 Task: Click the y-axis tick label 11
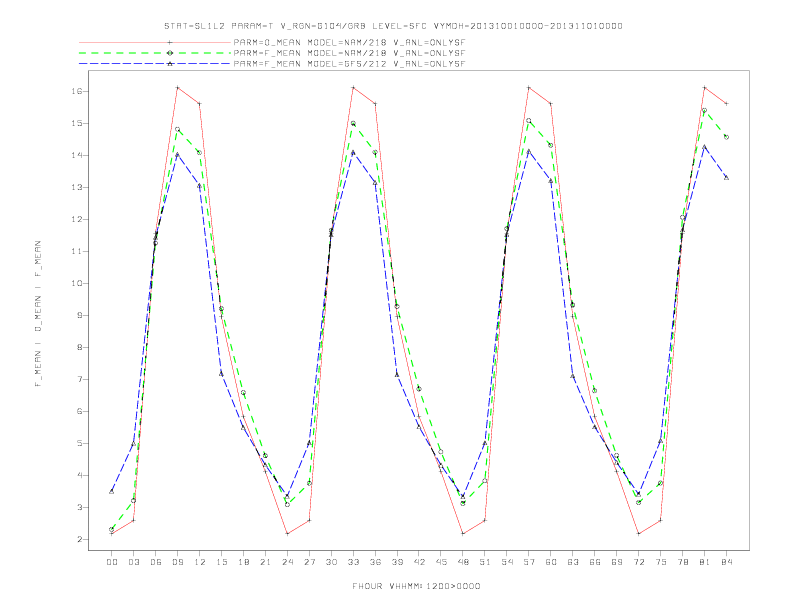pyautogui.click(x=77, y=251)
